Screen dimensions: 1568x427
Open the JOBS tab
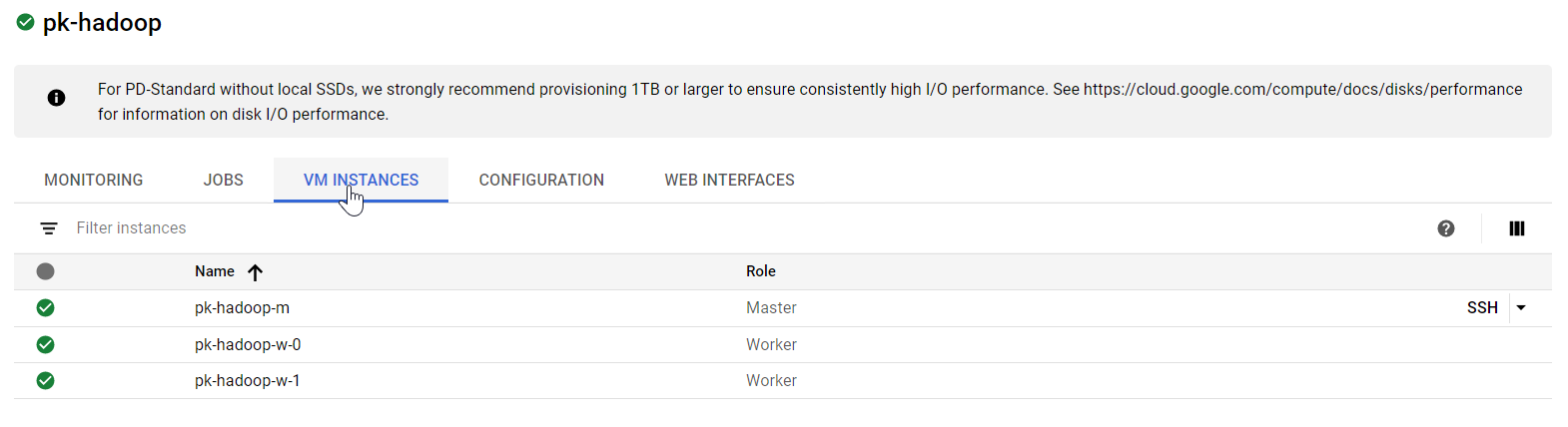click(223, 180)
